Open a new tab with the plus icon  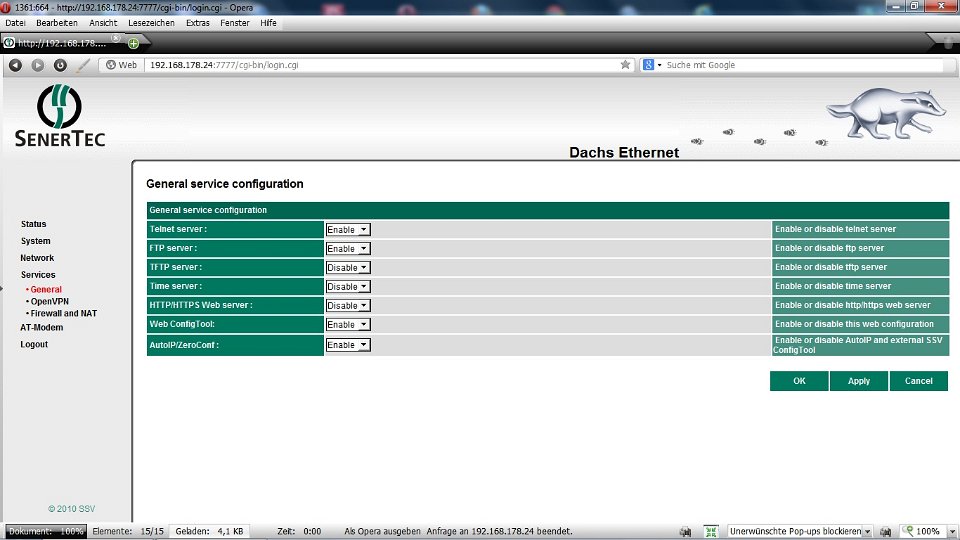(x=133, y=43)
